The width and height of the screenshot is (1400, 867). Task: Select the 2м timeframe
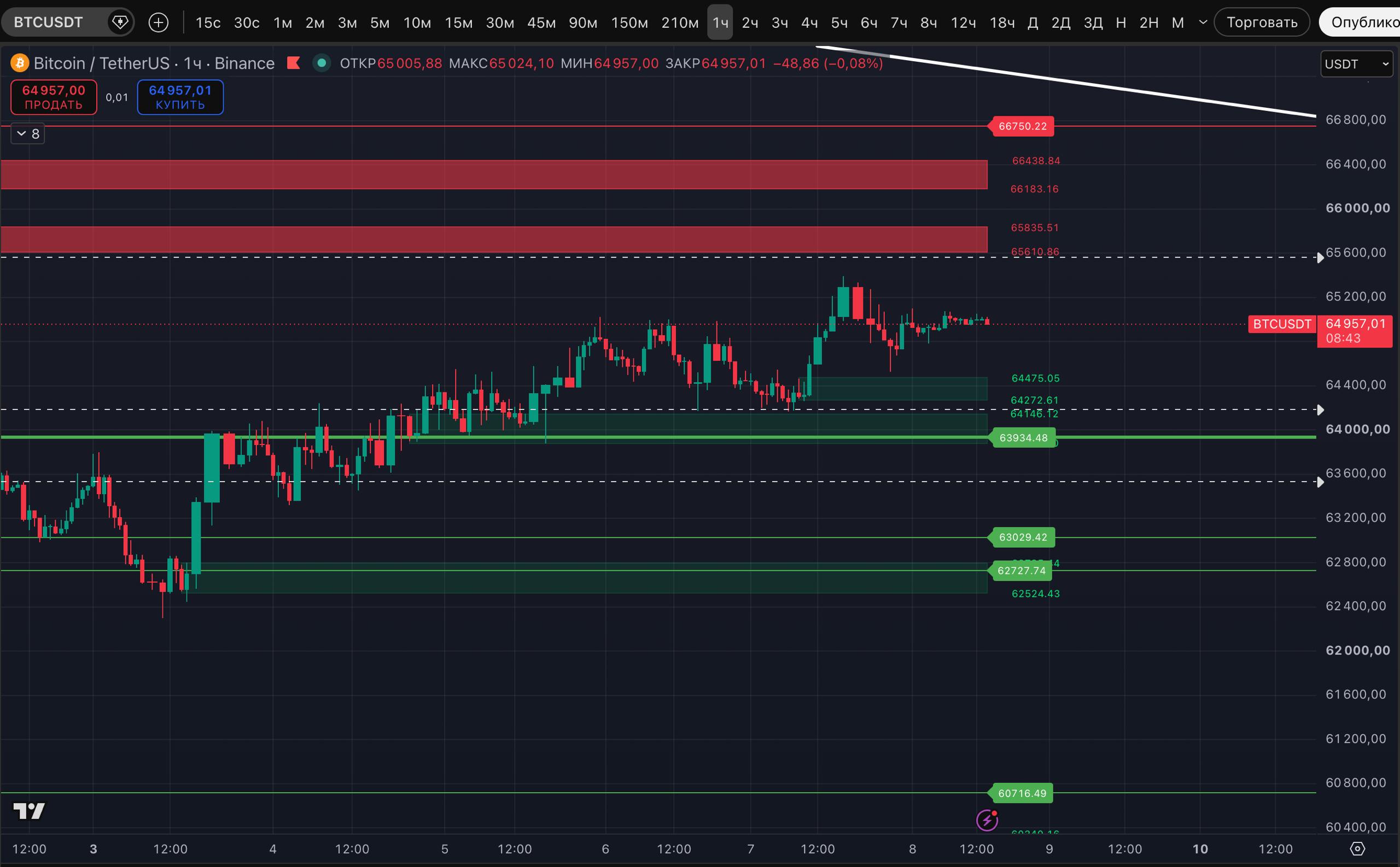pos(315,22)
